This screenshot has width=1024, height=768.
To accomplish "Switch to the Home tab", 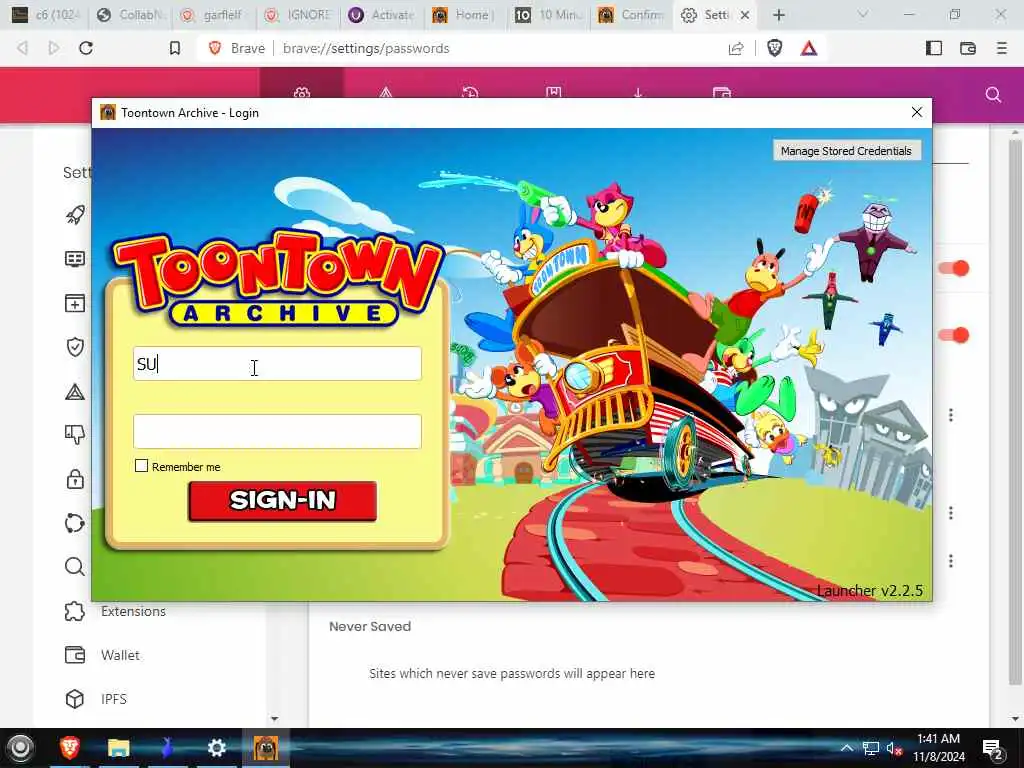I will tap(466, 15).
